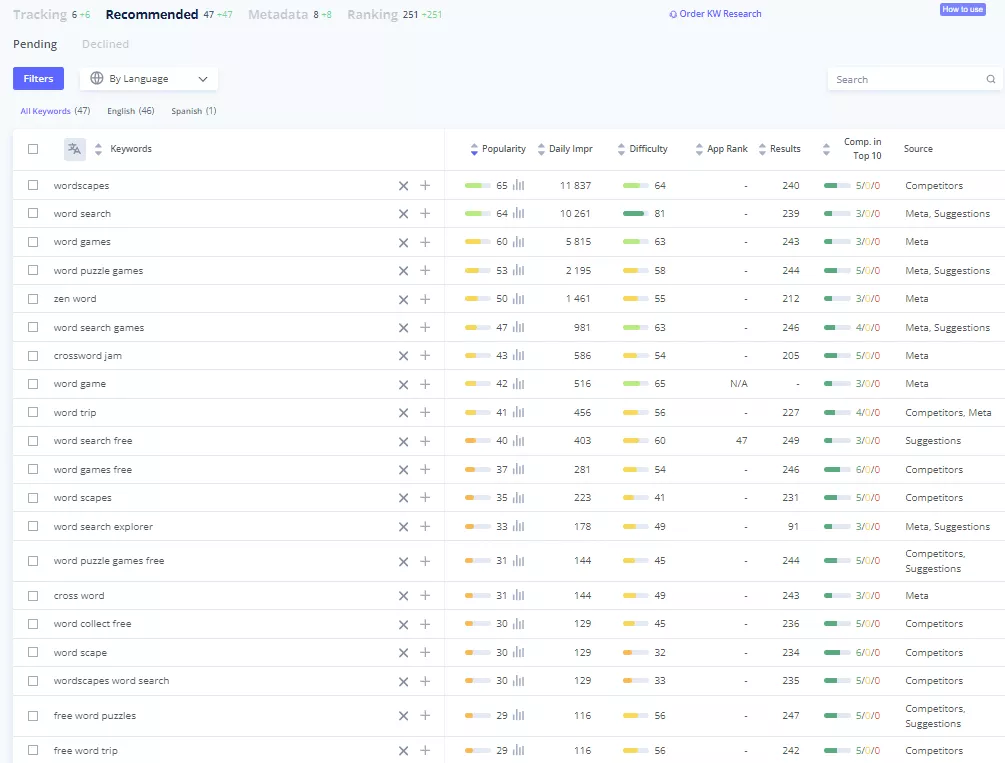This screenshot has width=1005, height=763.
Task: Click competition bar for 'word games free'
Action: point(836,469)
